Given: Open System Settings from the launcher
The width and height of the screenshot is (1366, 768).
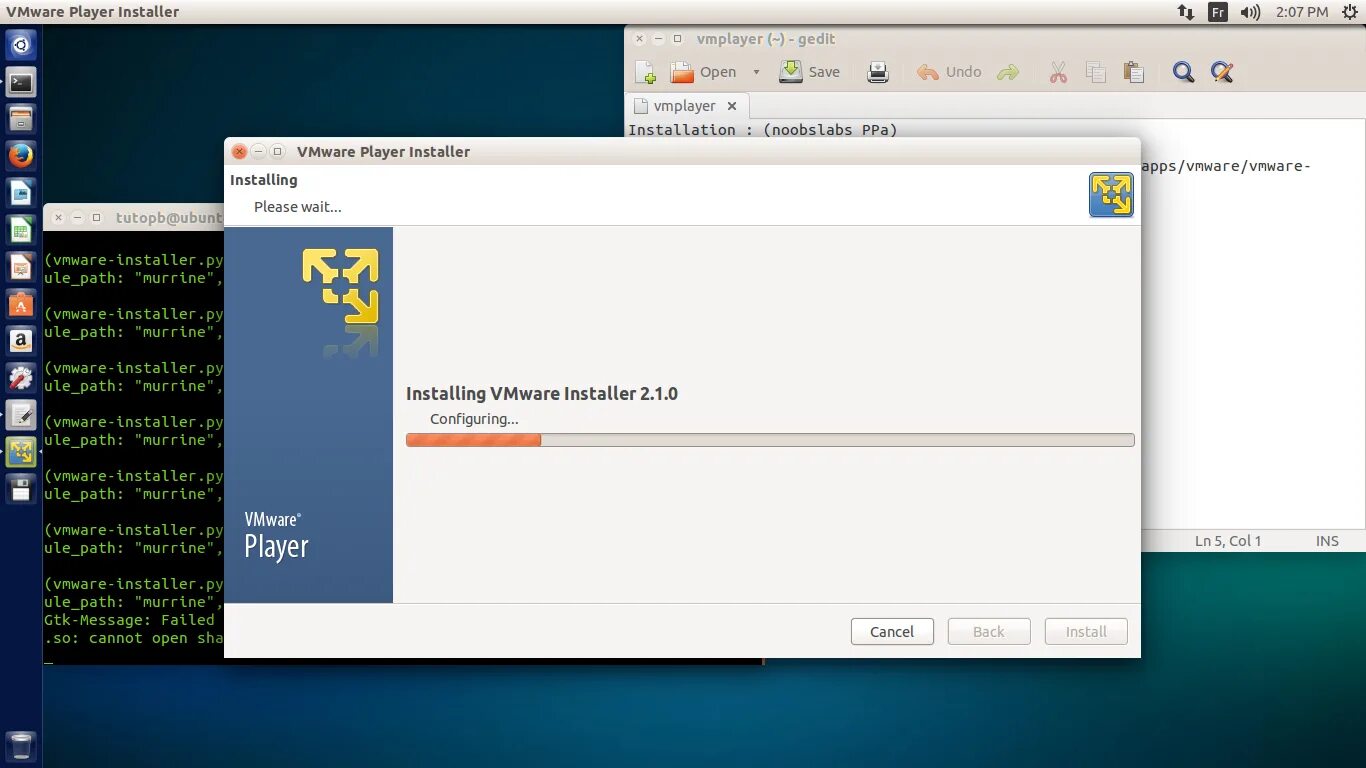Looking at the screenshot, I should 21,378.
